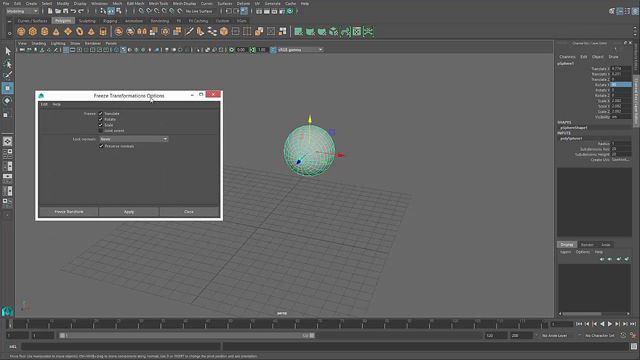Uncheck the Rotate freeze checkbox
The width and height of the screenshot is (640, 360).
(x=100, y=119)
